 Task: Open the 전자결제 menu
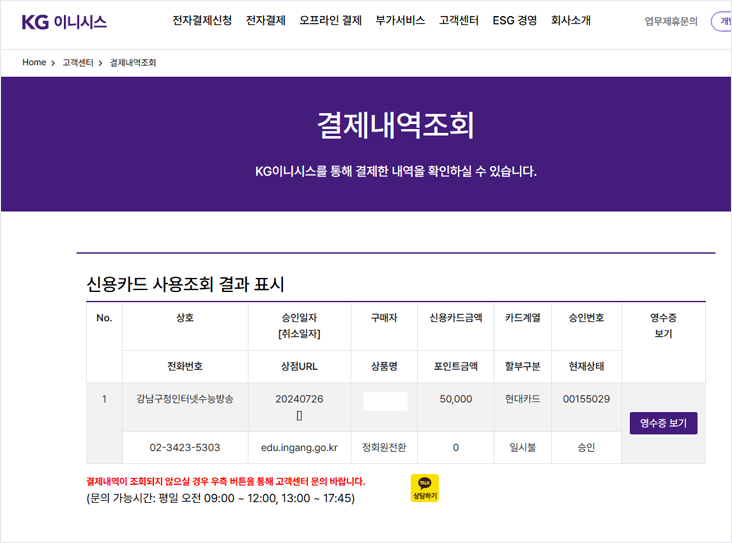click(x=266, y=21)
